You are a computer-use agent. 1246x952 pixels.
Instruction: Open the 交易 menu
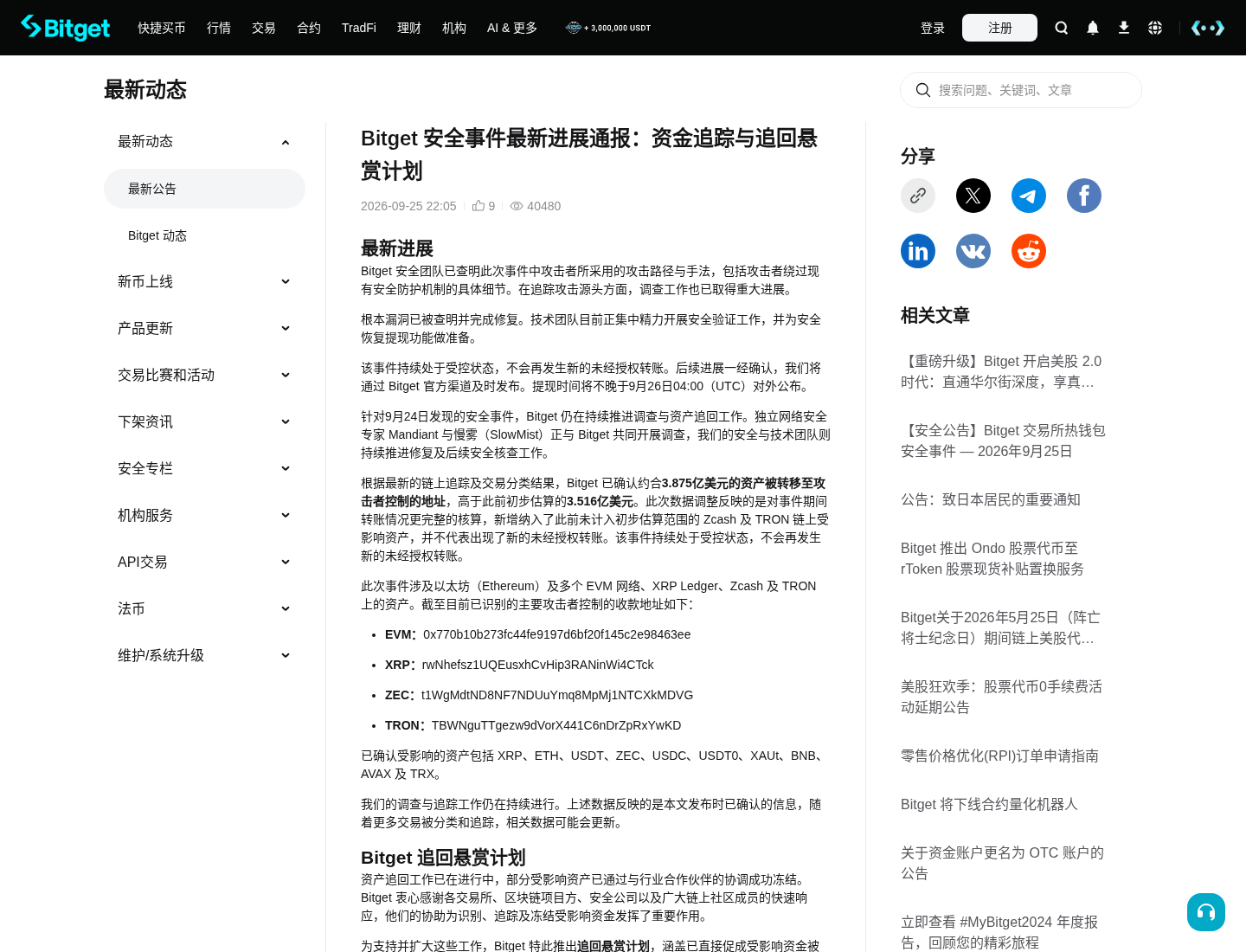264,28
